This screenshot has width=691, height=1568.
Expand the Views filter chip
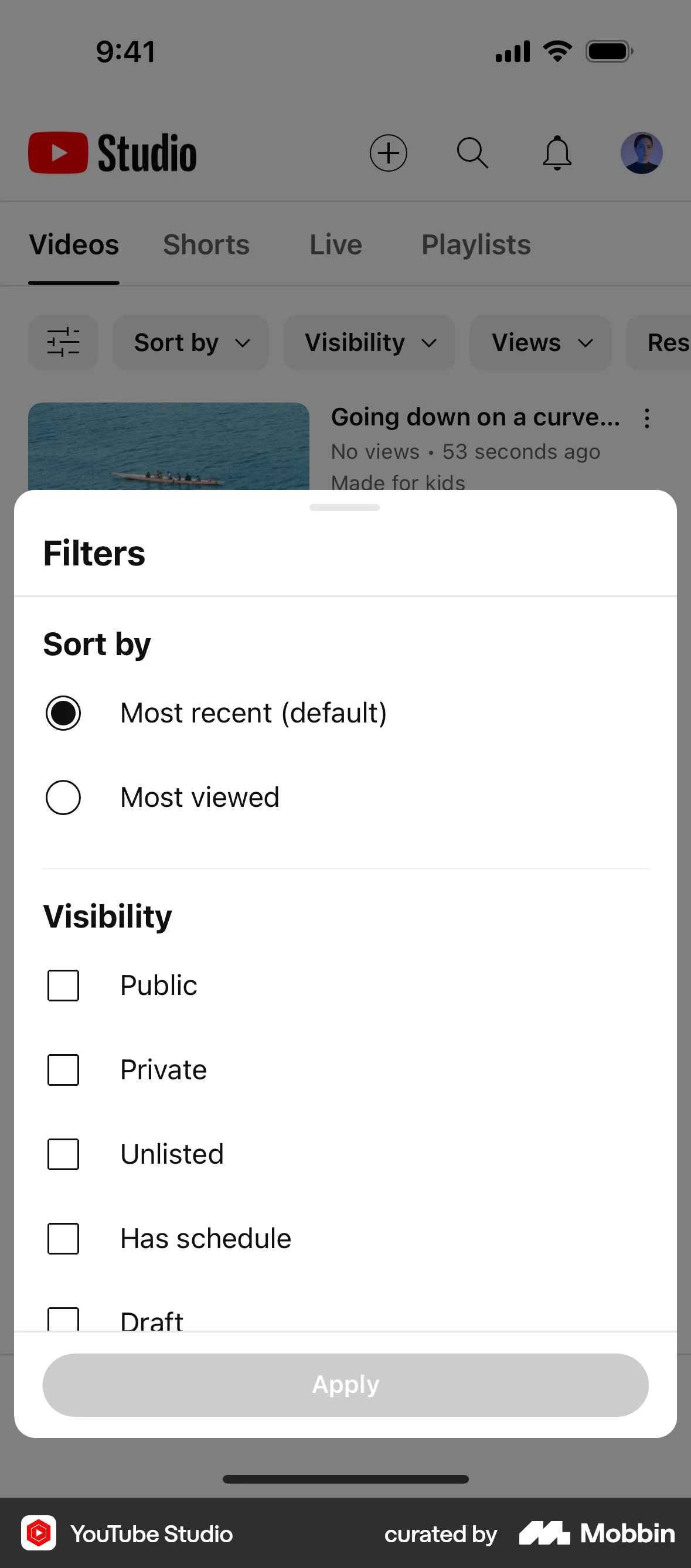(540, 343)
